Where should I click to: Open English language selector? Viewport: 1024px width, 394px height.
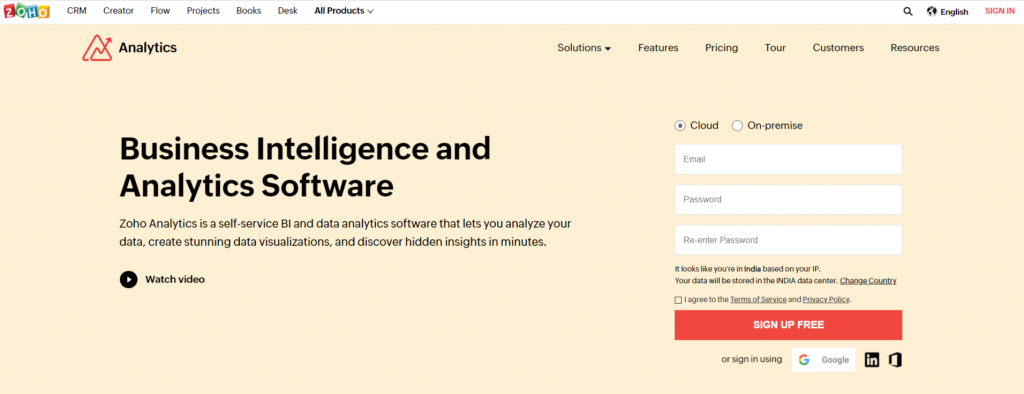[954, 12]
